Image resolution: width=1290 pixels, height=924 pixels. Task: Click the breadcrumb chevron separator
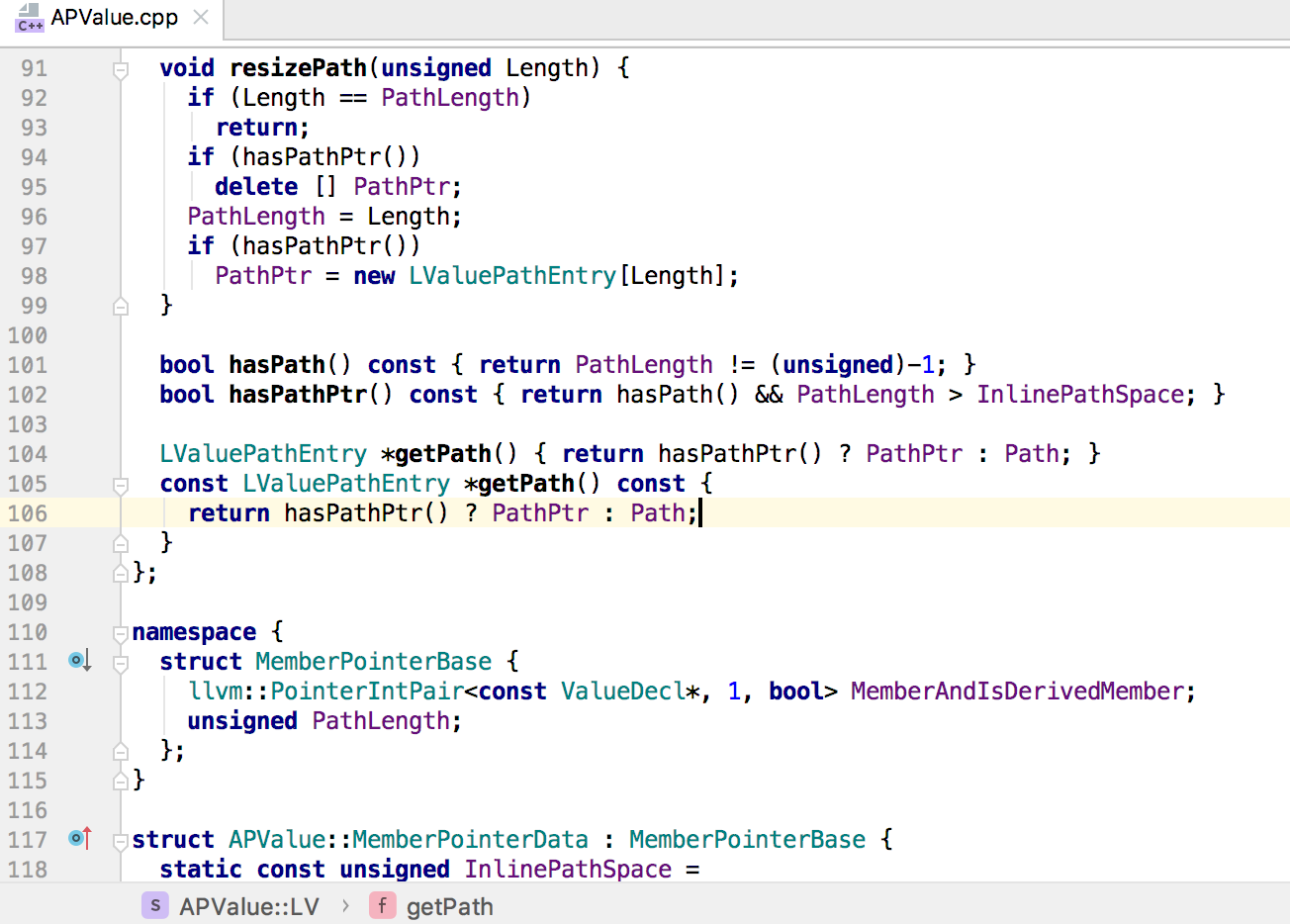pos(345,906)
